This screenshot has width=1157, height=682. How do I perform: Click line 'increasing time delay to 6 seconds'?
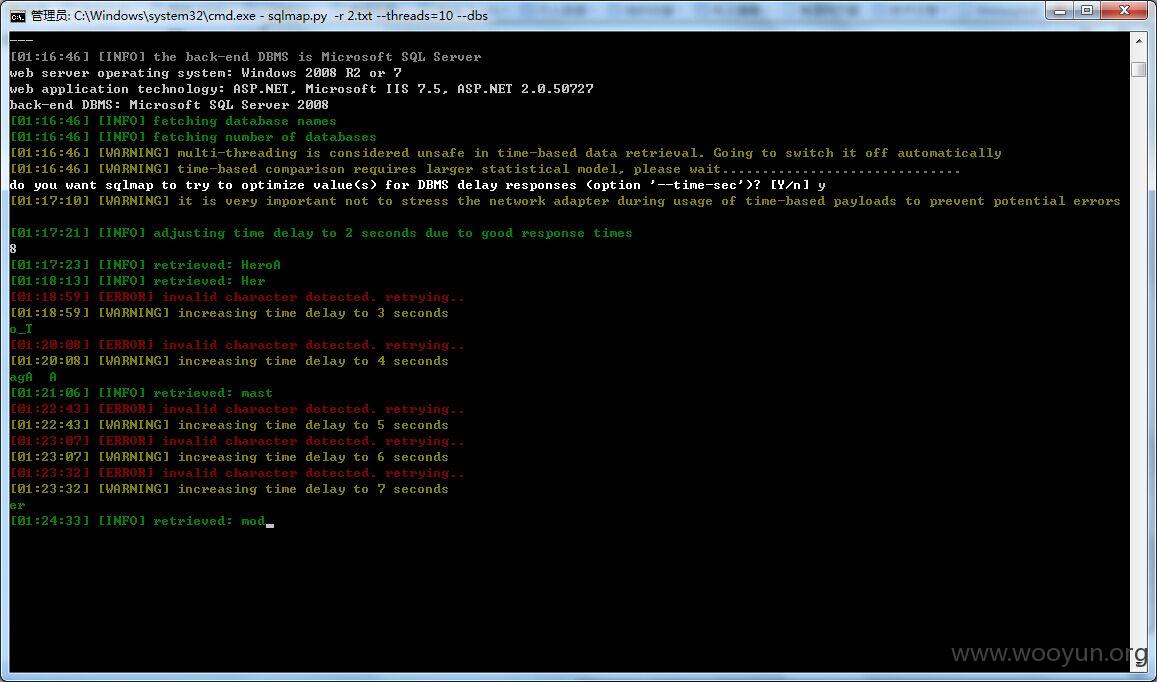pos(229,457)
